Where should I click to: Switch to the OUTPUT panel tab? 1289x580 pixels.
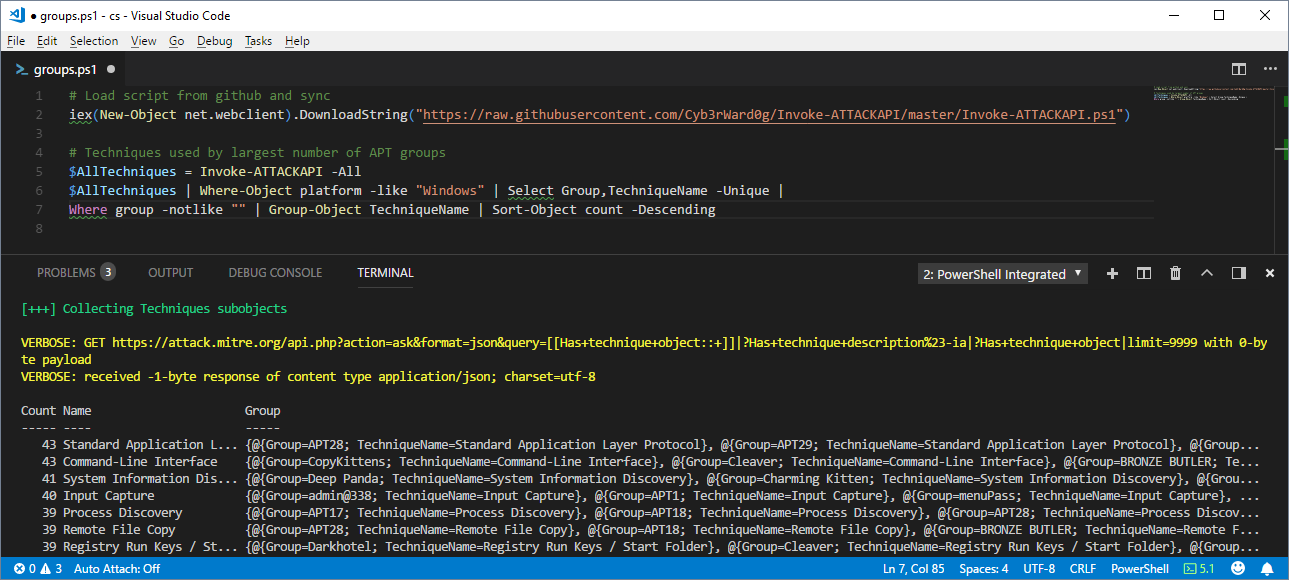tap(171, 272)
